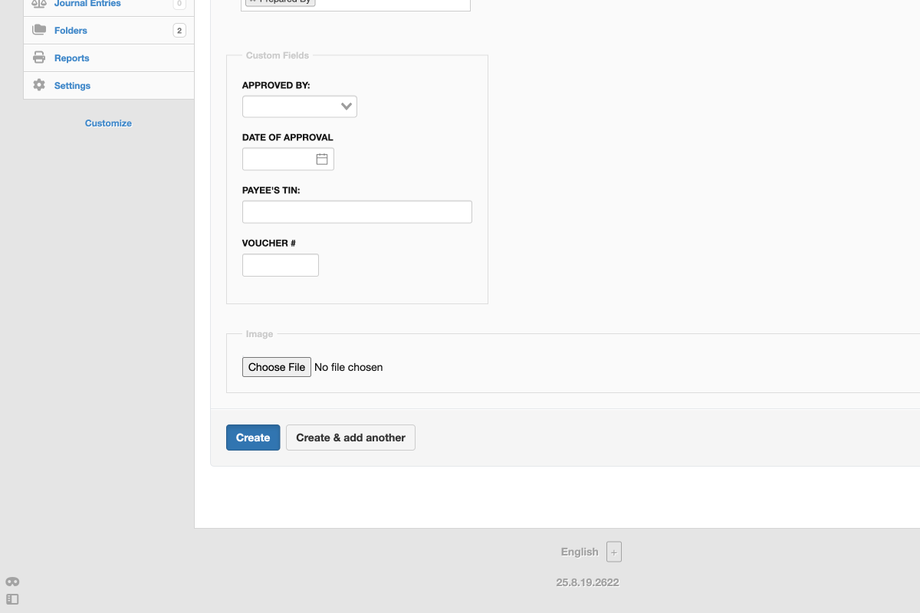Click the Reports printer icon
The height and width of the screenshot is (613, 920).
click(x=39, y=58)
